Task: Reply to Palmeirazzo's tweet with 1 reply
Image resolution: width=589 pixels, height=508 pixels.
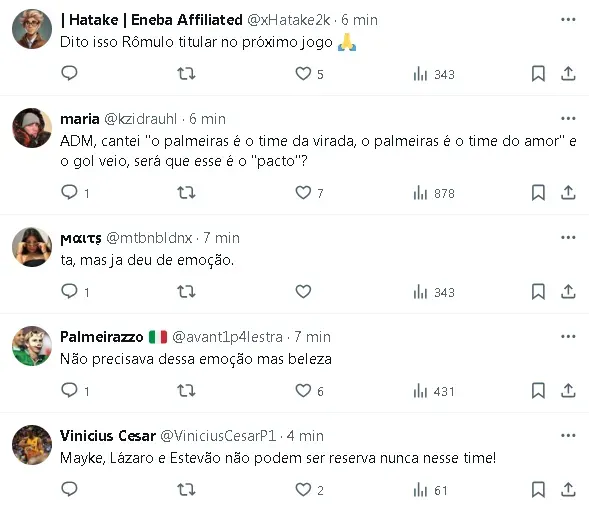Action: pyautogui.click(x=75, y=391)
